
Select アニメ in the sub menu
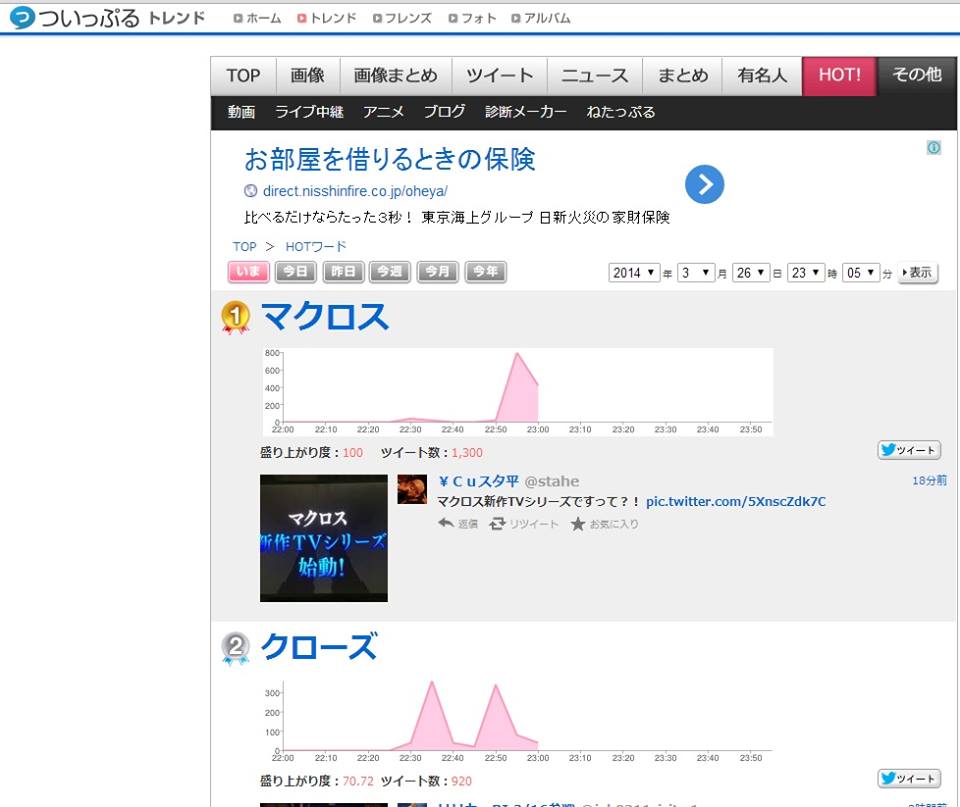(x=383, y=112)
